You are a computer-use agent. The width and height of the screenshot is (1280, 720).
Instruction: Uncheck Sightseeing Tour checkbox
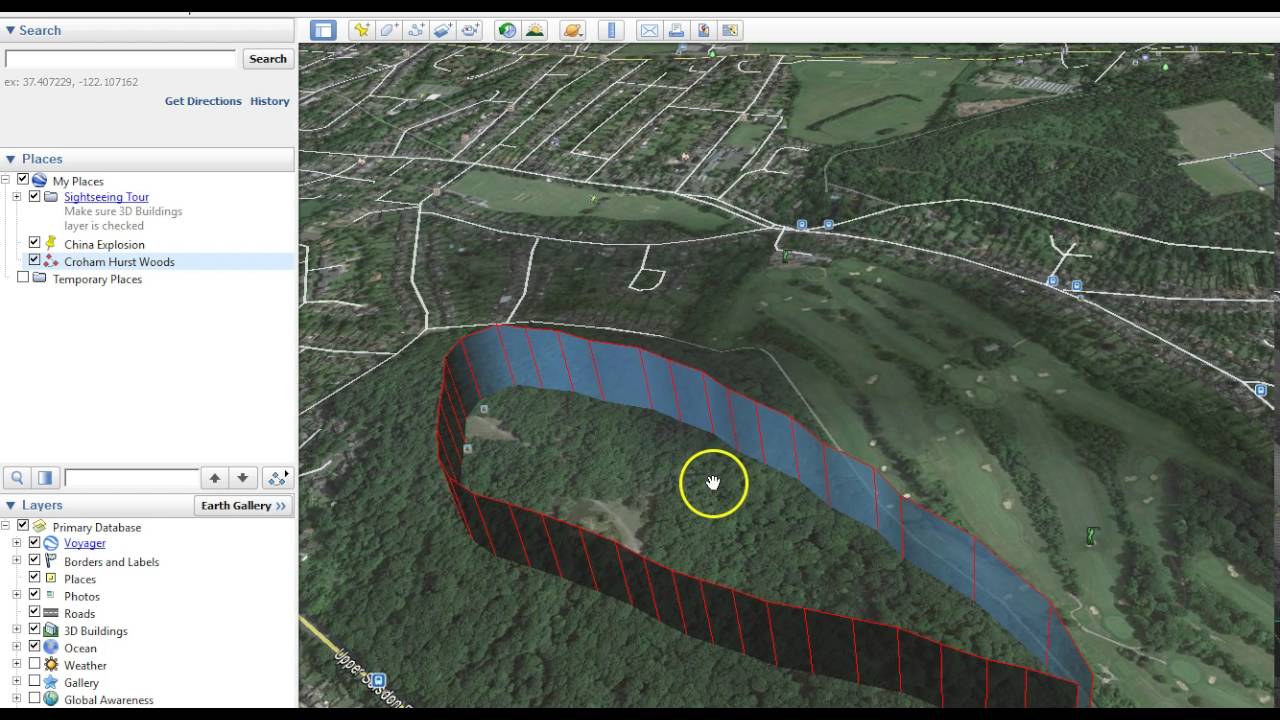pyautogui.click(x=35, y=197)
